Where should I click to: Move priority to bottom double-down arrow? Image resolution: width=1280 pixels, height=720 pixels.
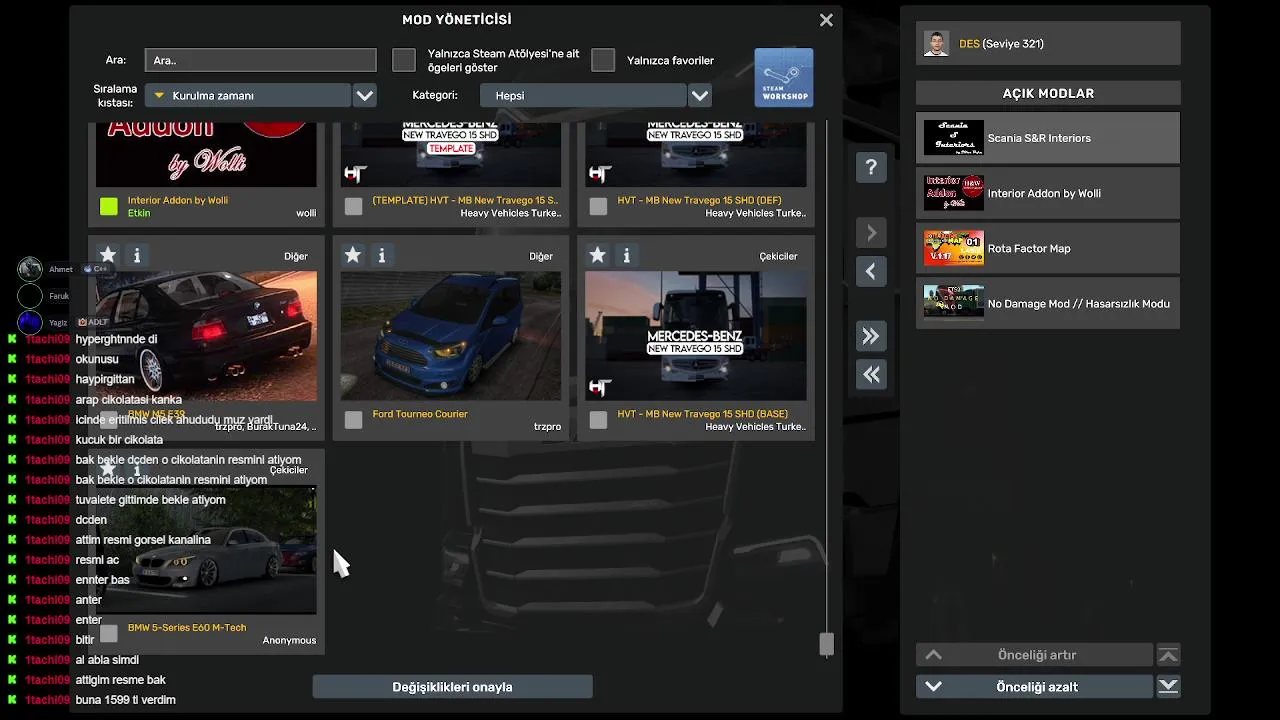click(1168, 687)
